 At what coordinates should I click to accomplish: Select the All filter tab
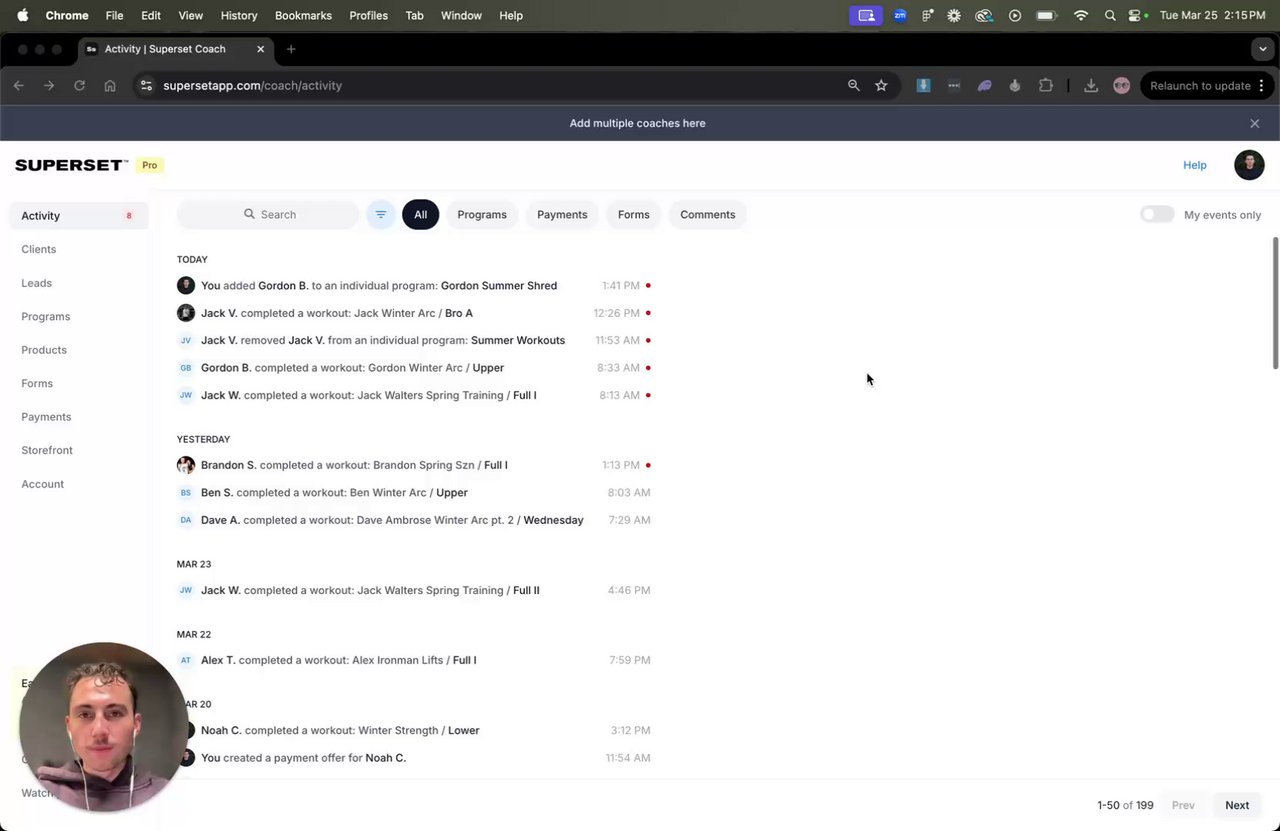[421, 215]
